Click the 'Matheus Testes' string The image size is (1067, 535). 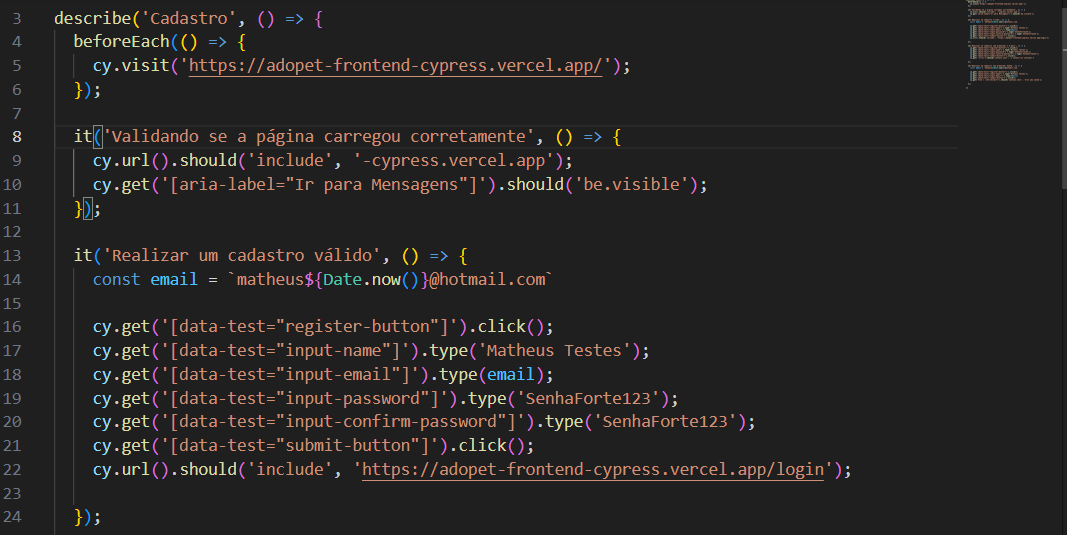pos(554,351)
